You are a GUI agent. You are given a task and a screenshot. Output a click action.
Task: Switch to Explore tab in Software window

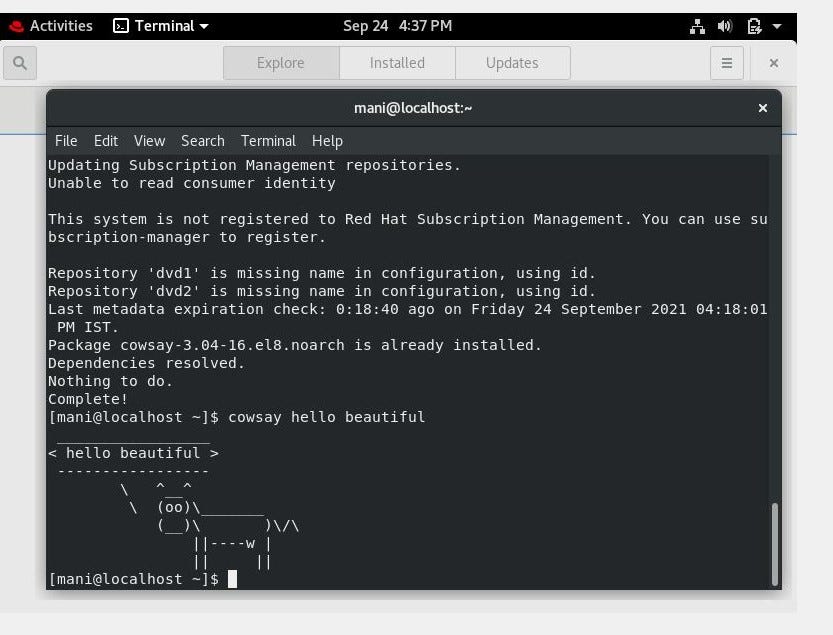click(x=281, y=63)
